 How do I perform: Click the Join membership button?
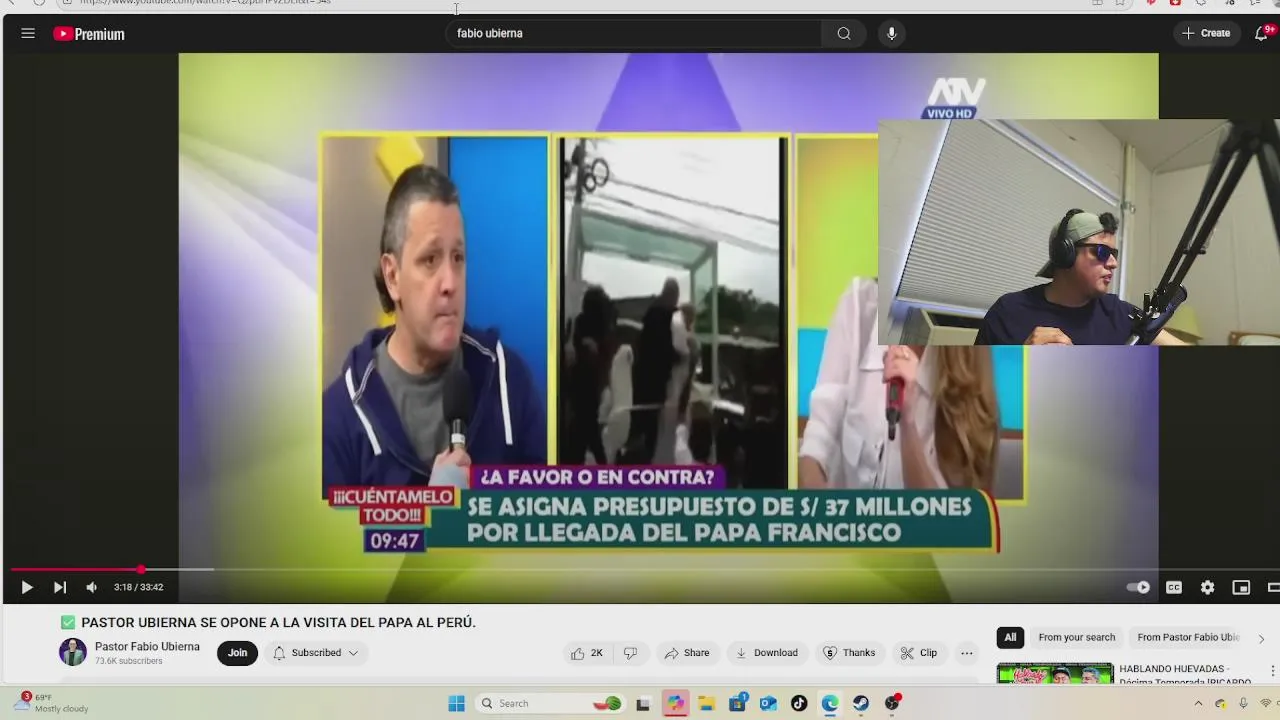click(237, 653)
